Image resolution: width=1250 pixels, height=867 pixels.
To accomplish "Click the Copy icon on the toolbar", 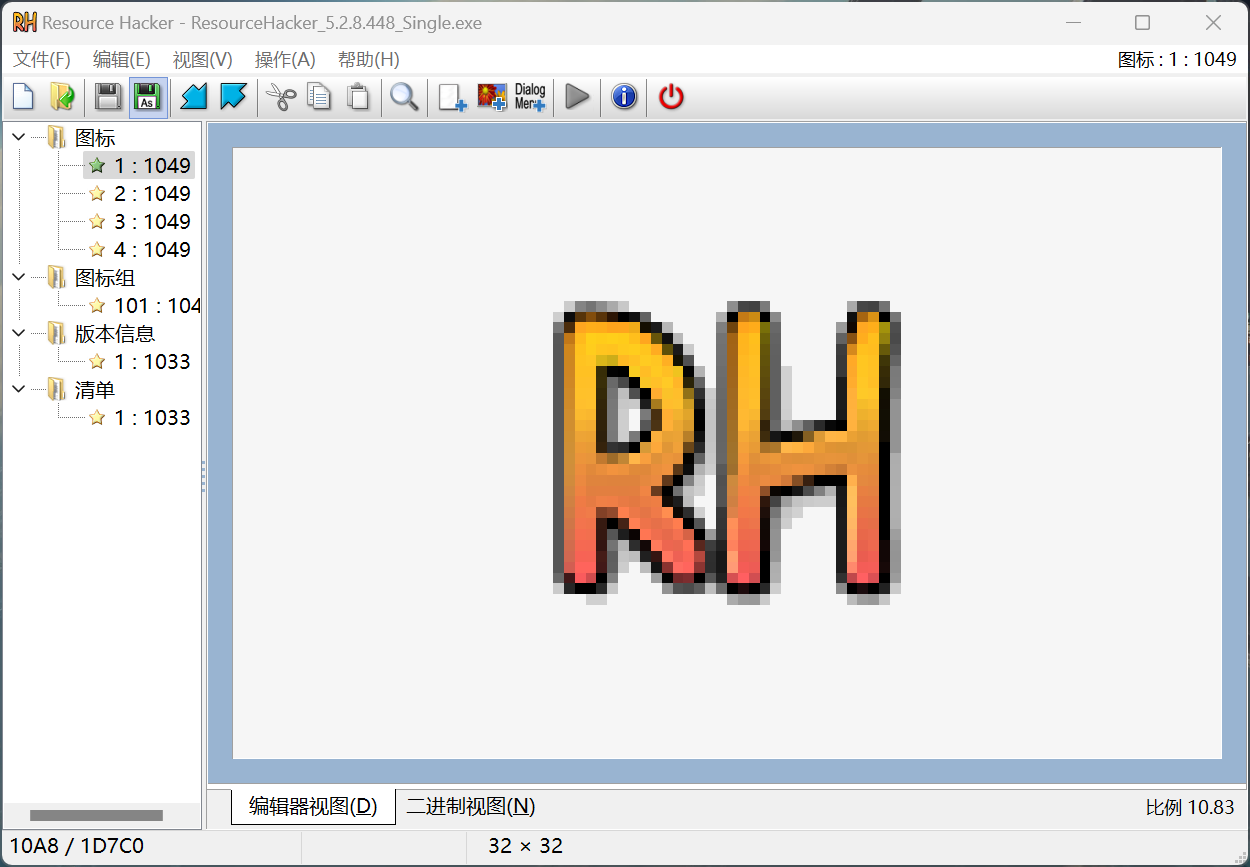I will [320, 96].
